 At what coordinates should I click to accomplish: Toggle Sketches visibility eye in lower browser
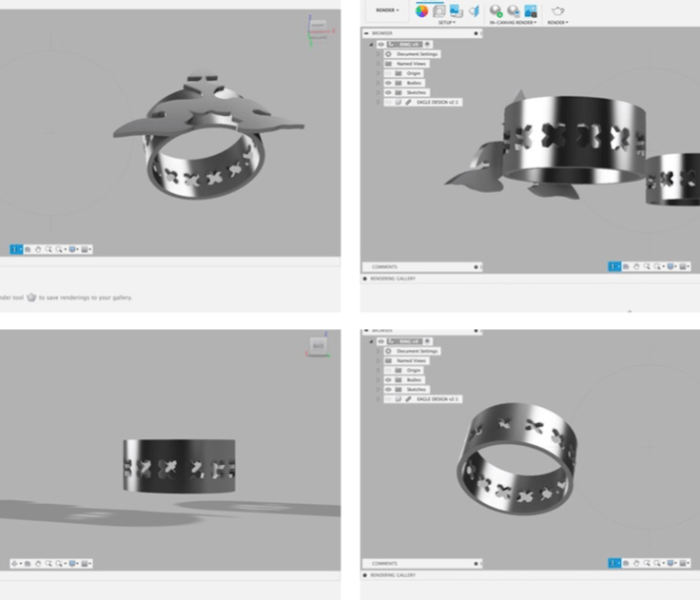coord(388,389)
